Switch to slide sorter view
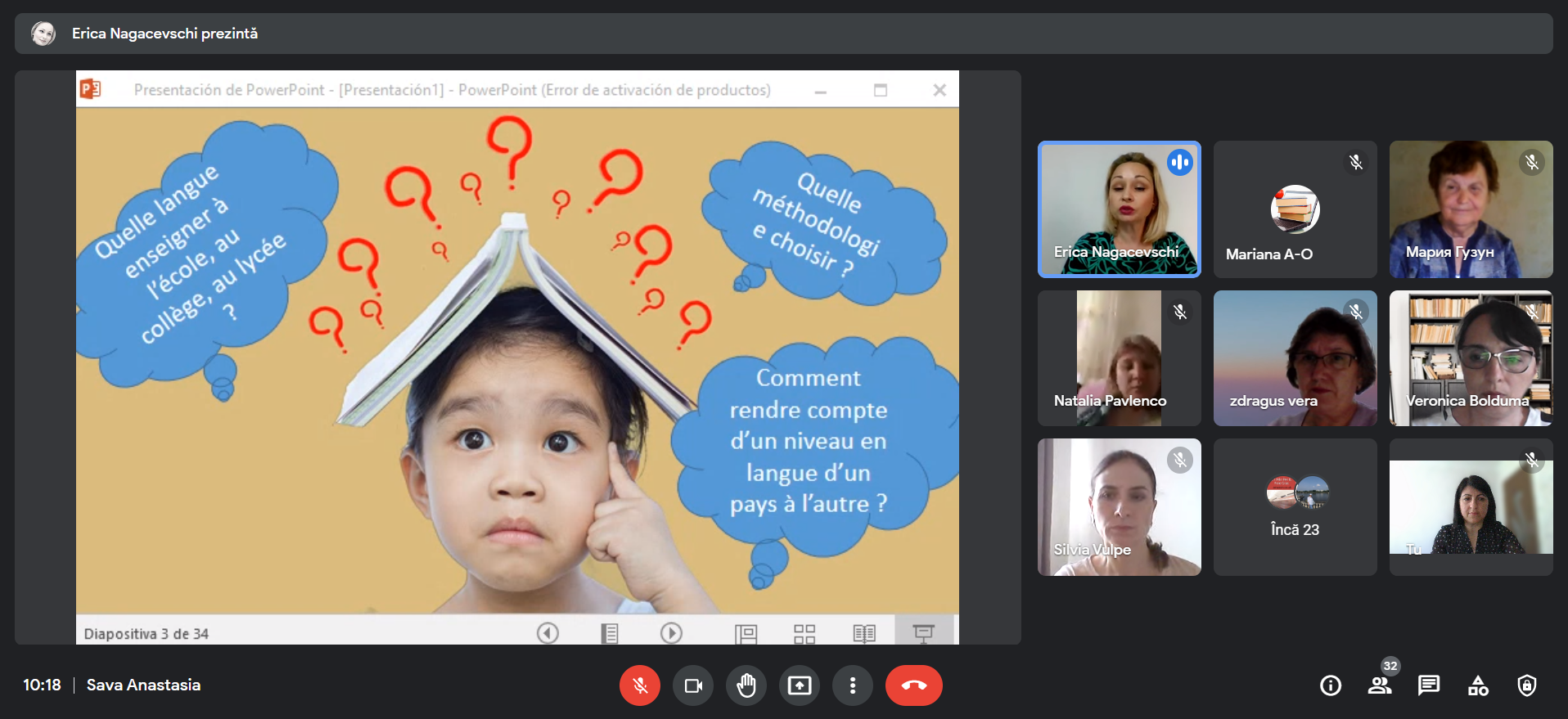1568x719 pixels. pyautogui.click(x=804, y=633)
